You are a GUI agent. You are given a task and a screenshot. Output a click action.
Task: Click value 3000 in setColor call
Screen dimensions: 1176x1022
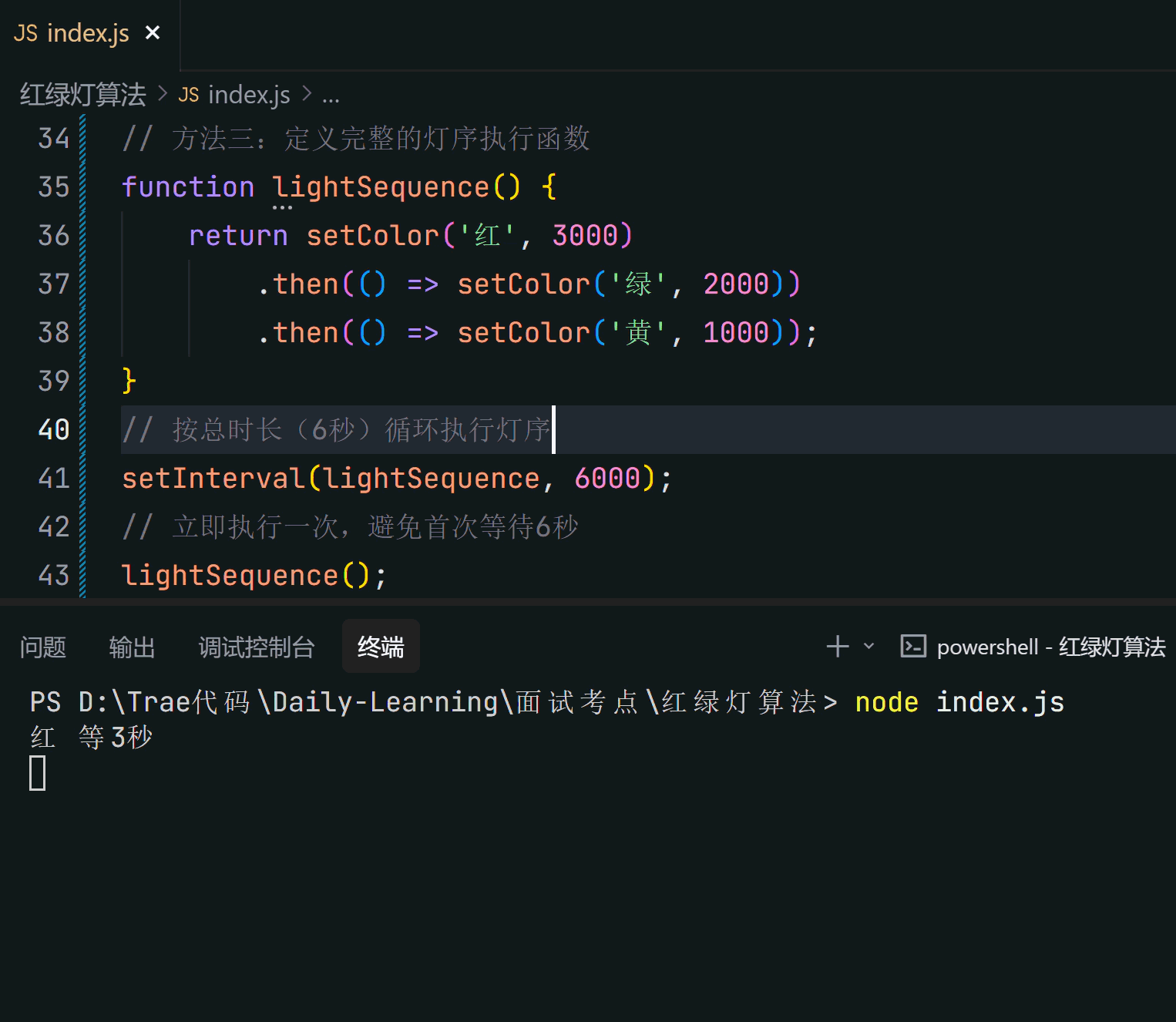[x=586, y=236]
